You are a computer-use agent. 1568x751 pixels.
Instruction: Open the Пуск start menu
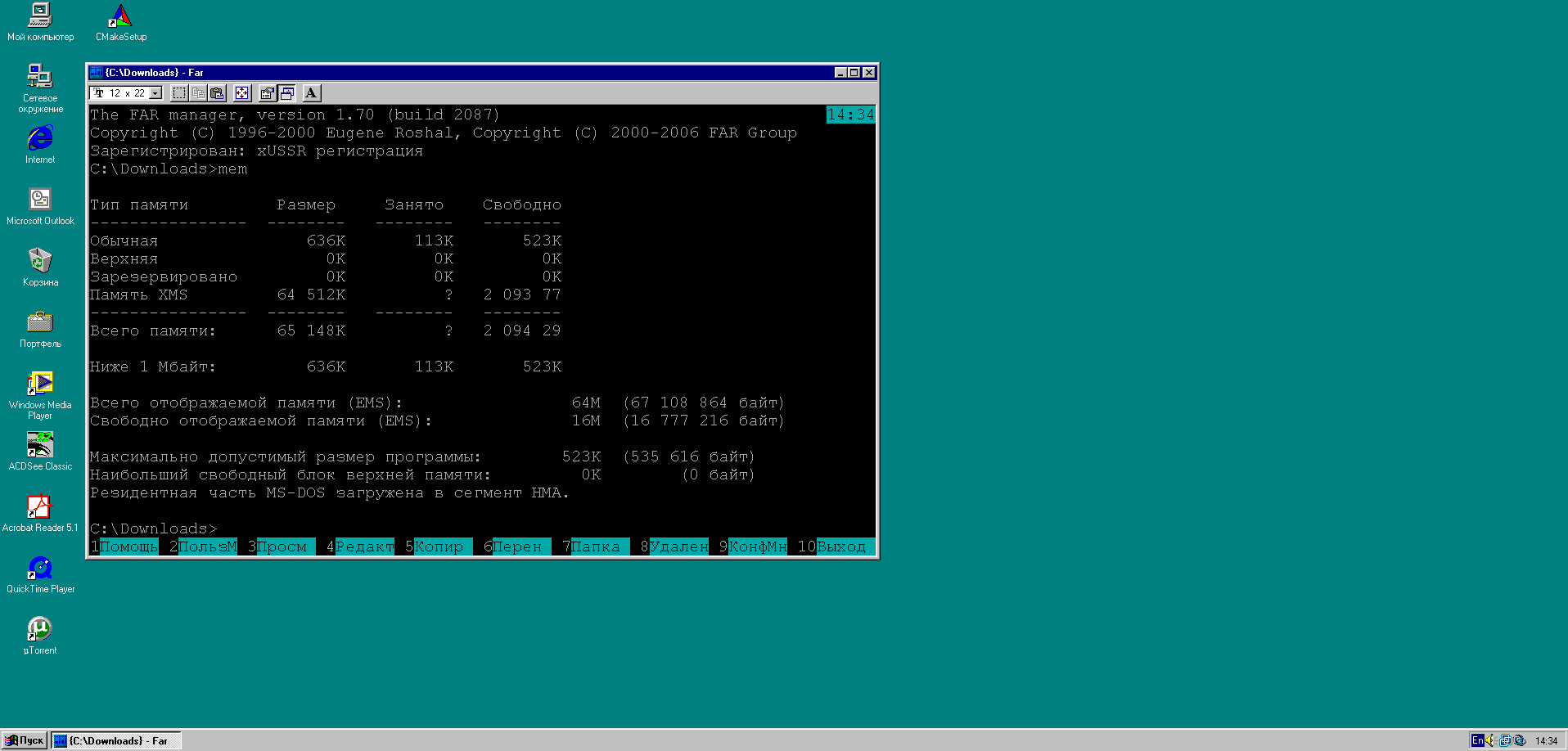[x=25, y=740]
